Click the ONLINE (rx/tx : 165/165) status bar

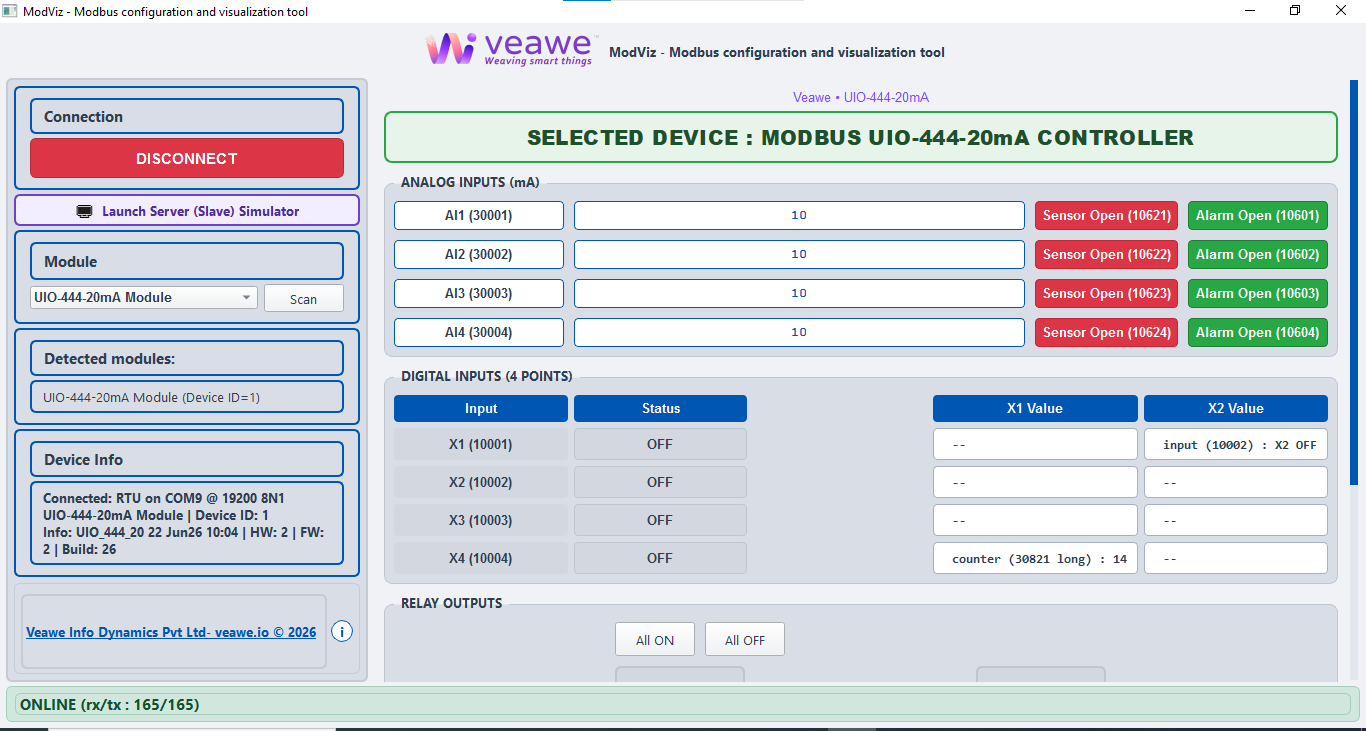683,705
